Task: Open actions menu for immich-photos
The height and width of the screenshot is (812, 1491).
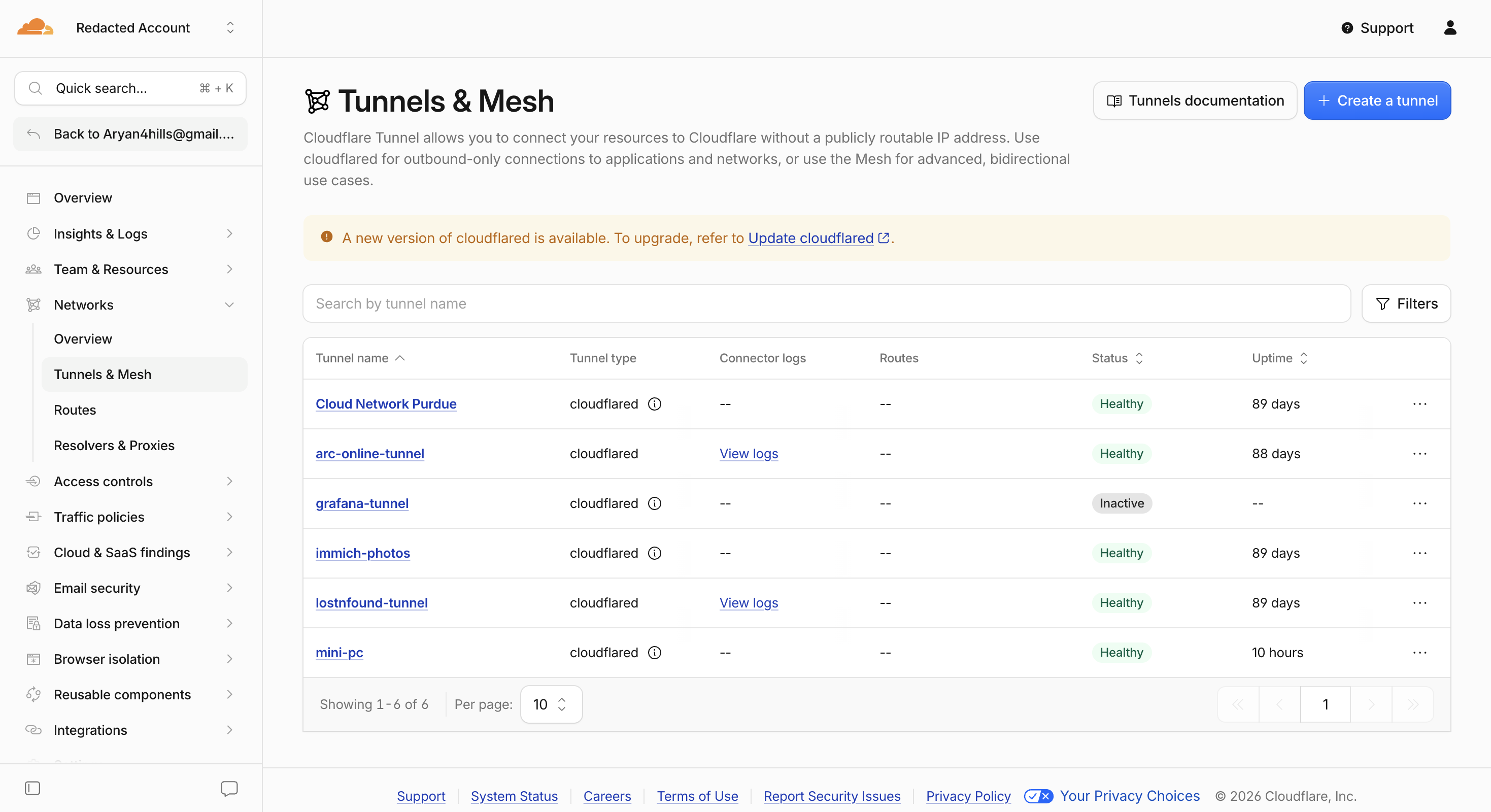Action: 1420,553
